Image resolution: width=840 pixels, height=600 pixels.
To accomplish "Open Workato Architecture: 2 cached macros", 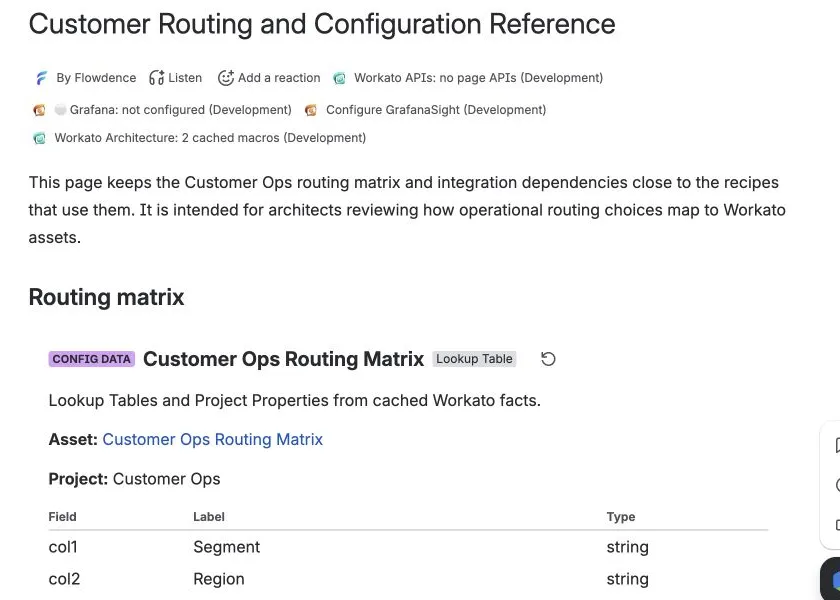I will [210, 138].
